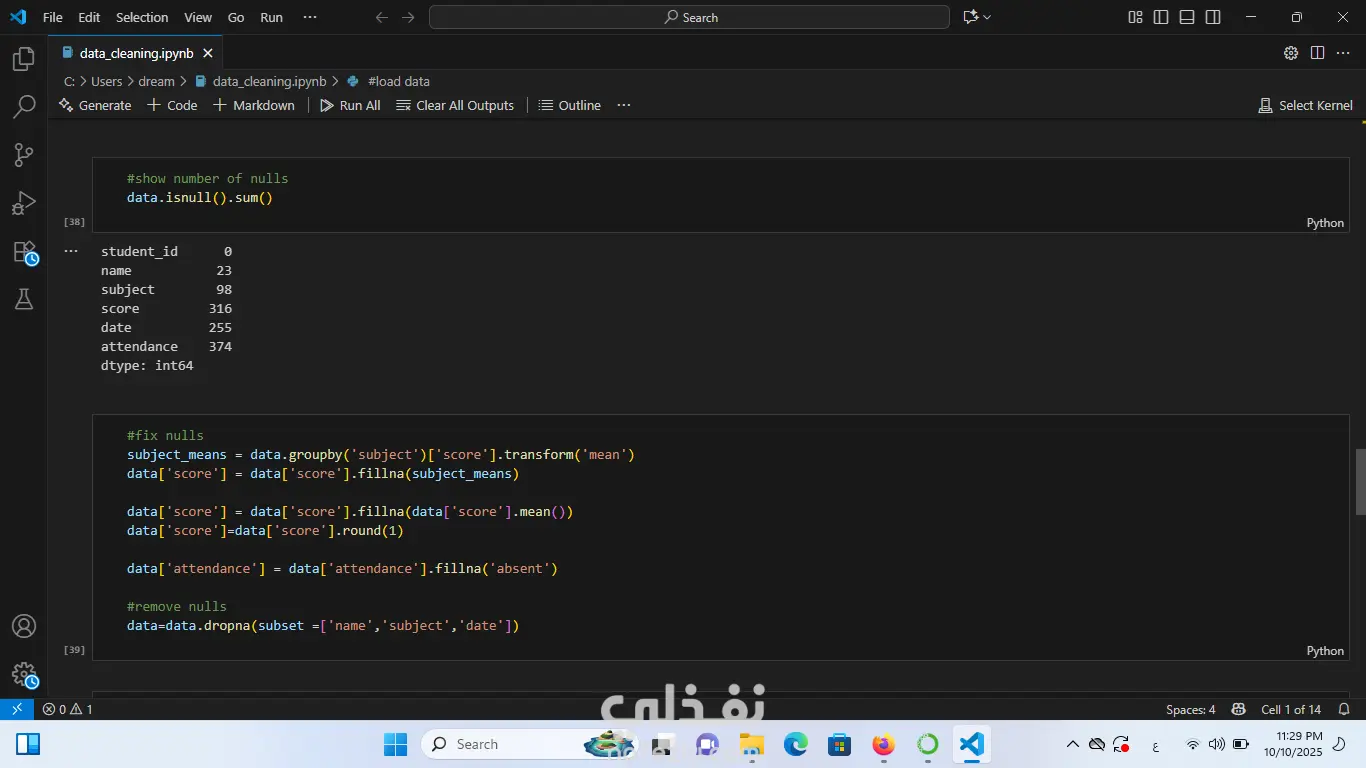Open the Go menu

(x=236, y=17)
